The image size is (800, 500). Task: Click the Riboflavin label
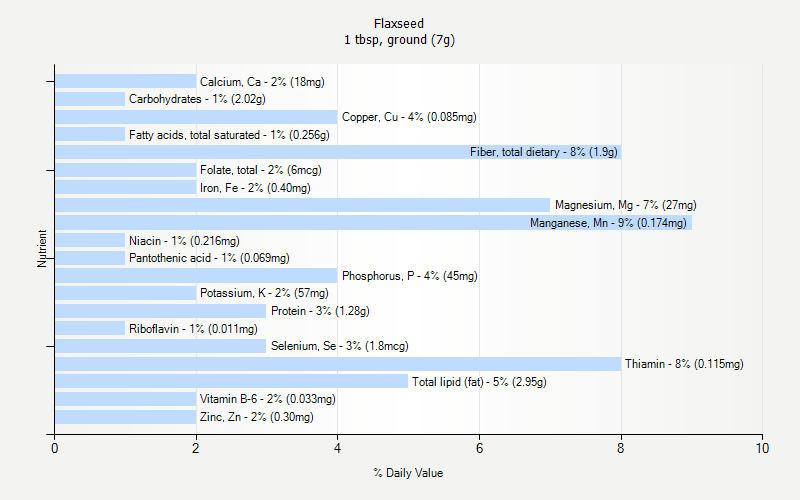click(x=192, y=328)
